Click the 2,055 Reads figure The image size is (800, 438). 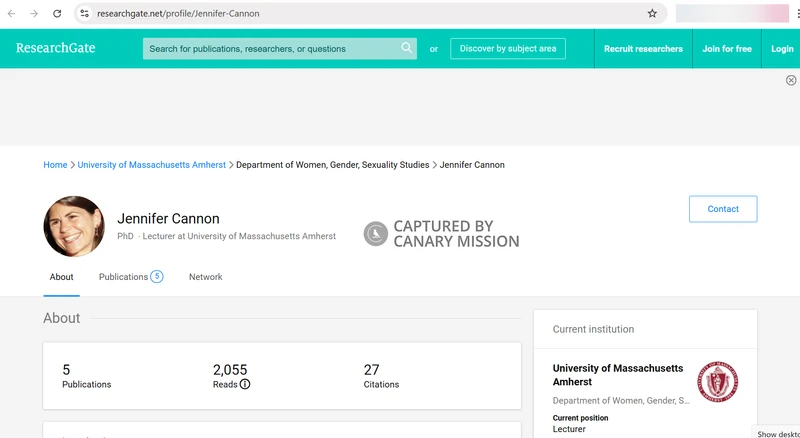point(230,370)
